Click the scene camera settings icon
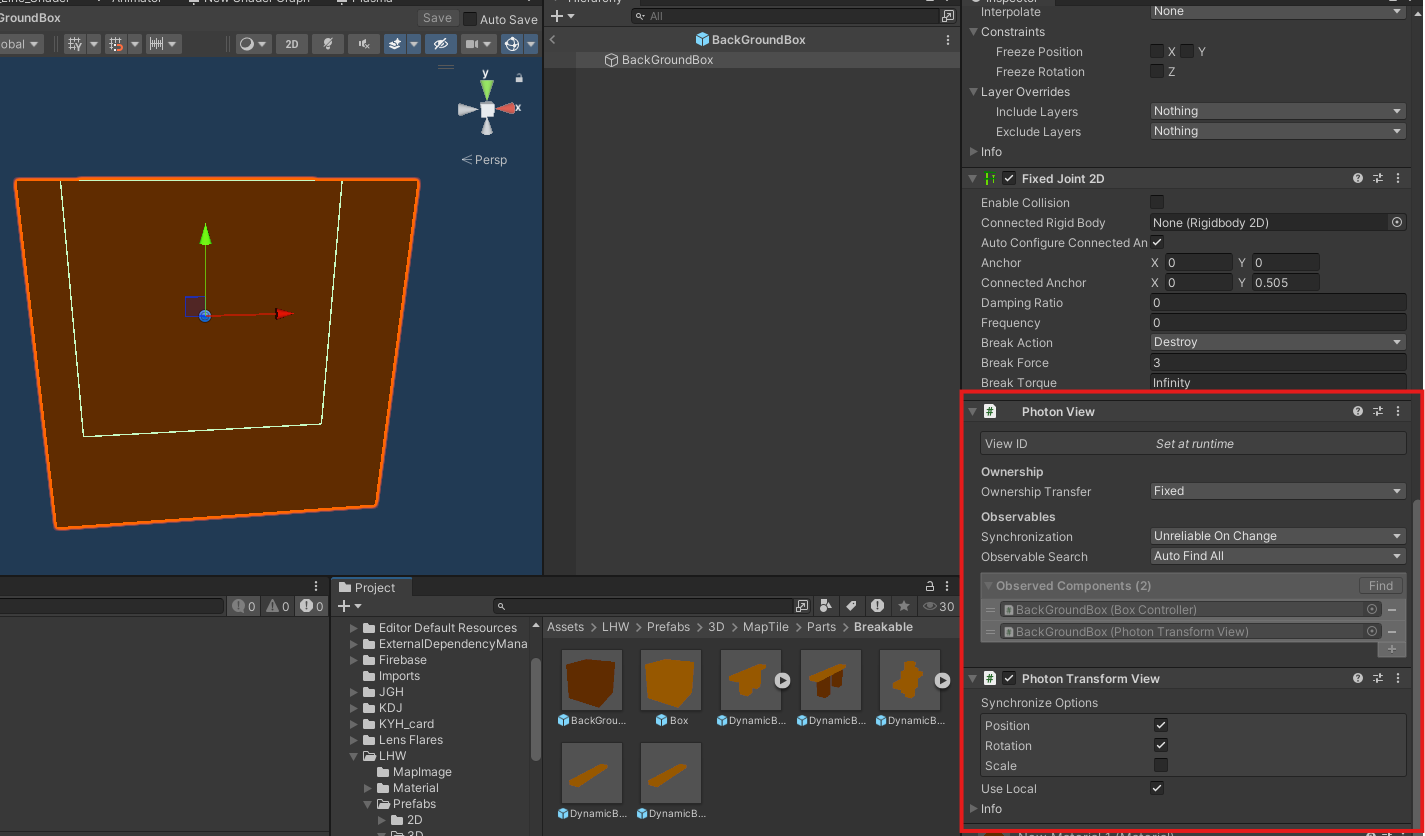The height and width of the screenshot is (836, 1425). click(472, 44)
